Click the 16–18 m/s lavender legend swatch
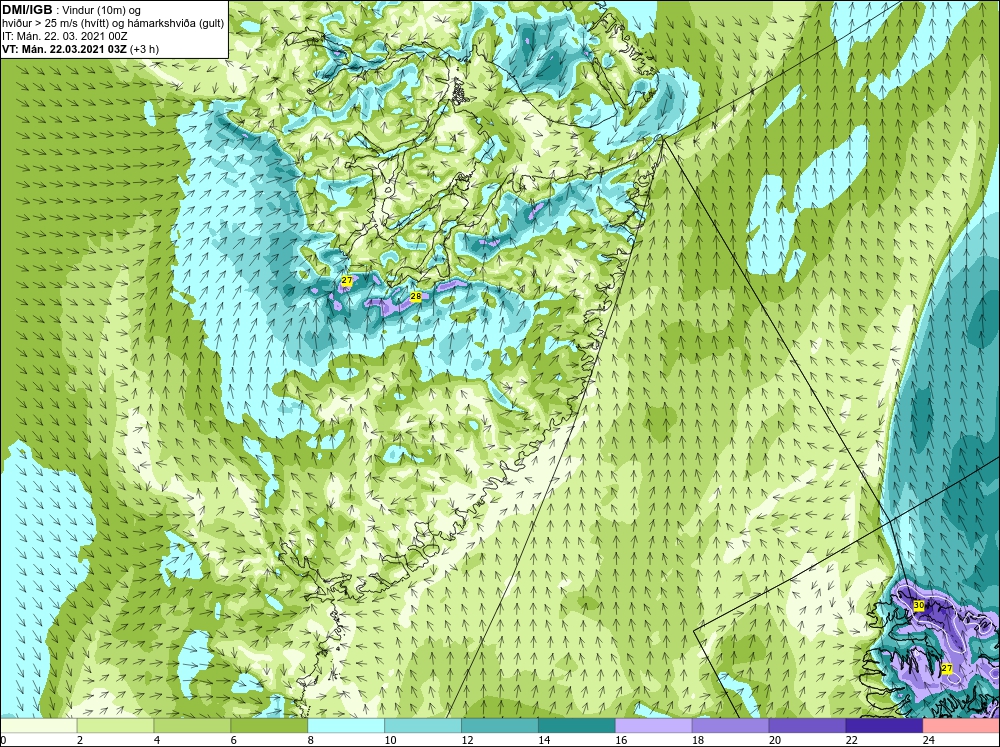 [654, 726]
